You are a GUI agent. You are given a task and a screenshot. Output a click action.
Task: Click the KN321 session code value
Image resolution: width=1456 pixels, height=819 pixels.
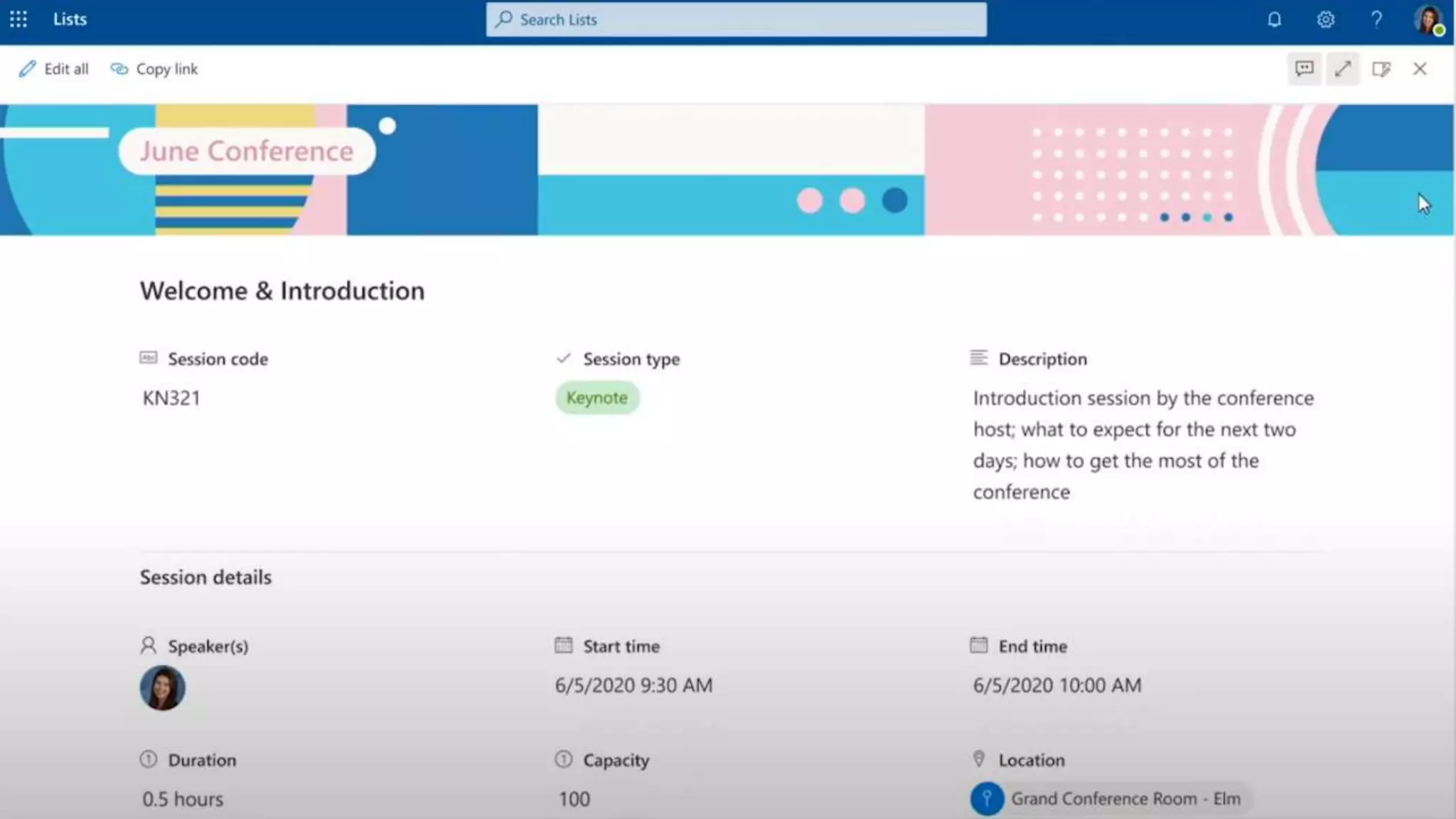171,398
